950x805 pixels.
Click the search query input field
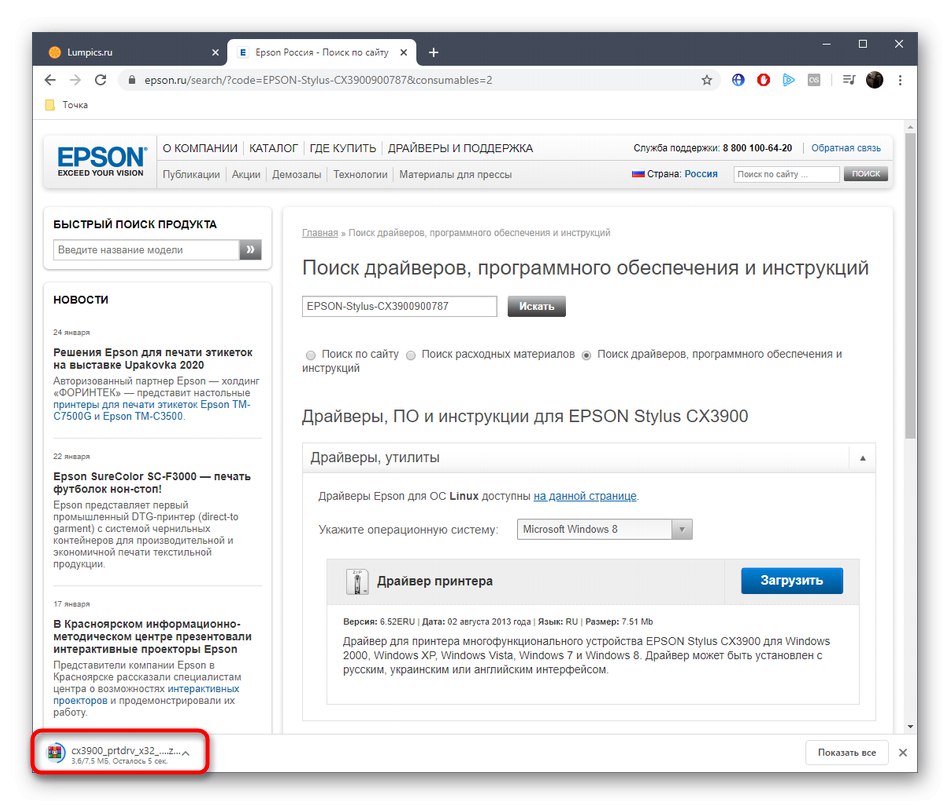[398, 306]
